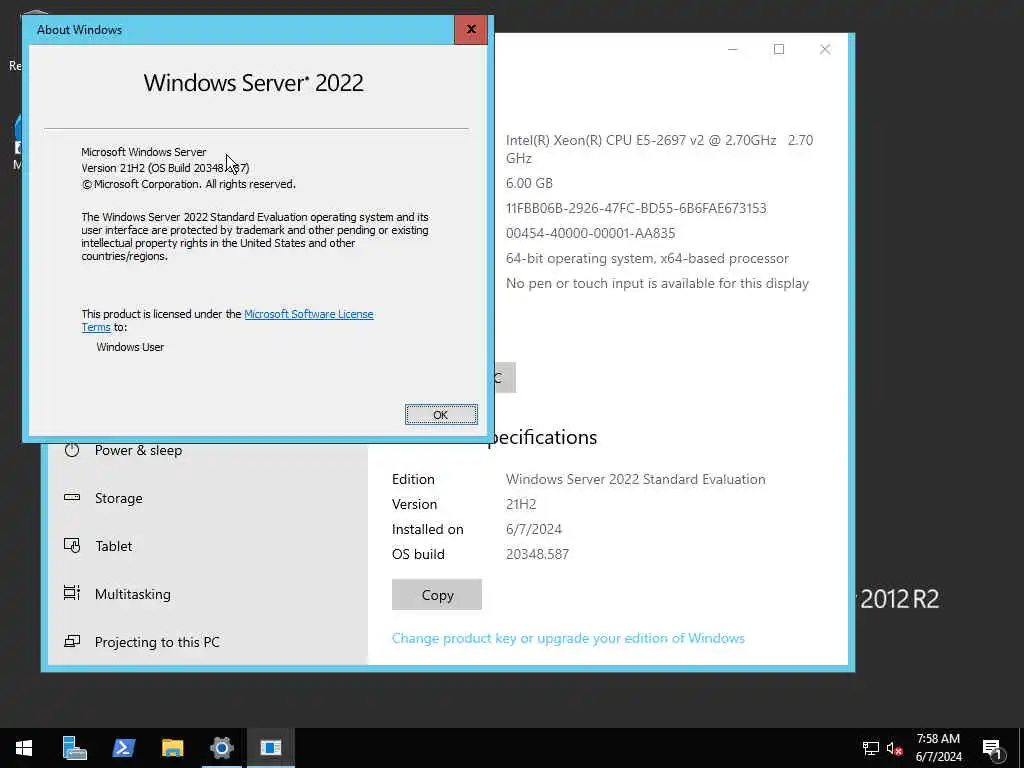The width and height of the screenshot is (1024, 768).
Task: Click the Tablet icon in sidebar
Action: pos(72,545)
